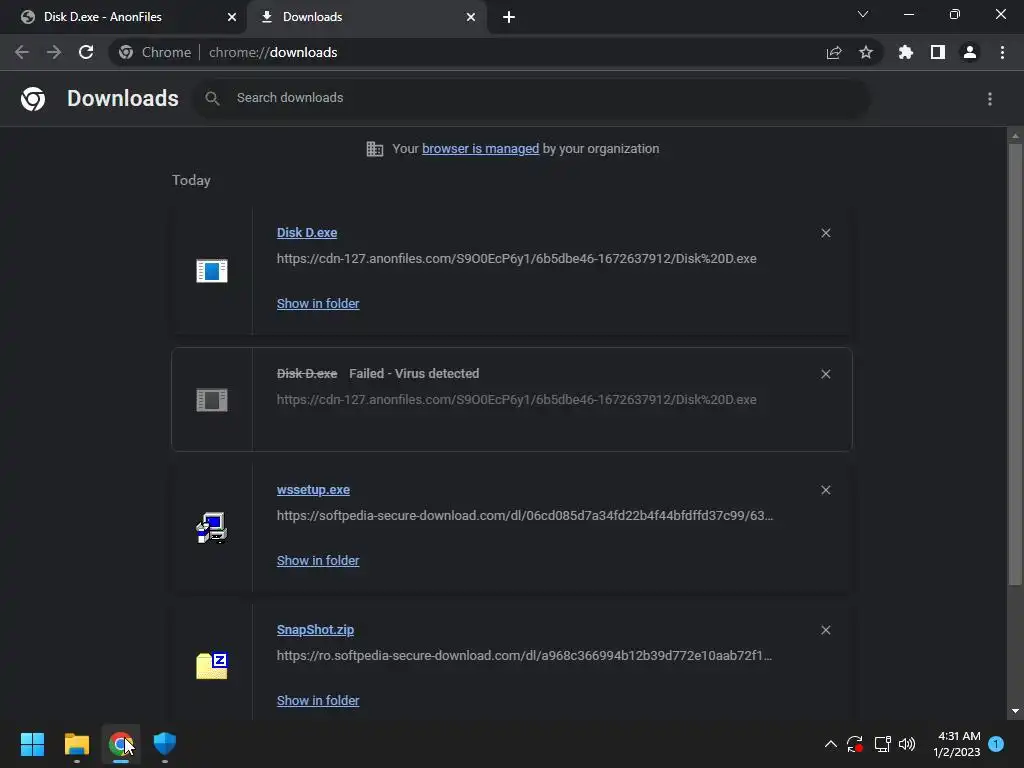Open the SnapShot.zip download link
Image resolution: width=1024 pixels, height=768 pixels.
(315, 630)
